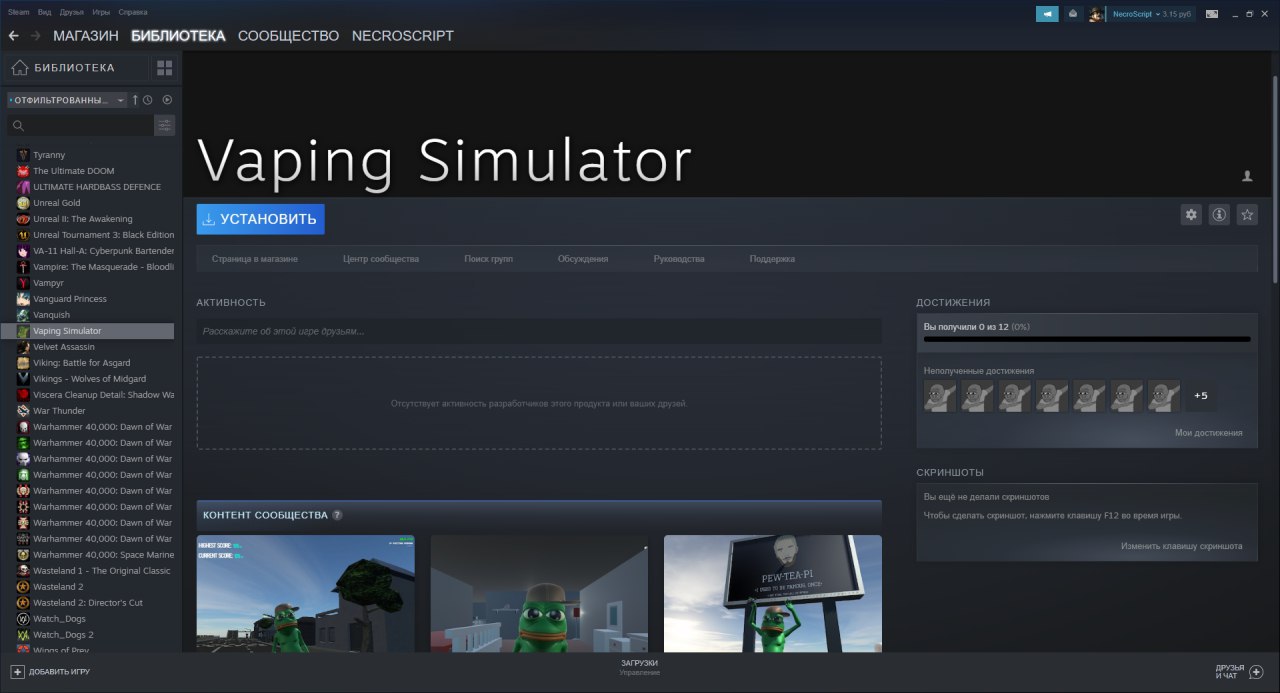Open the Друзья menu
Image resolution: width=1280 pixels, height=693 pixels.
tap(72, 12)
